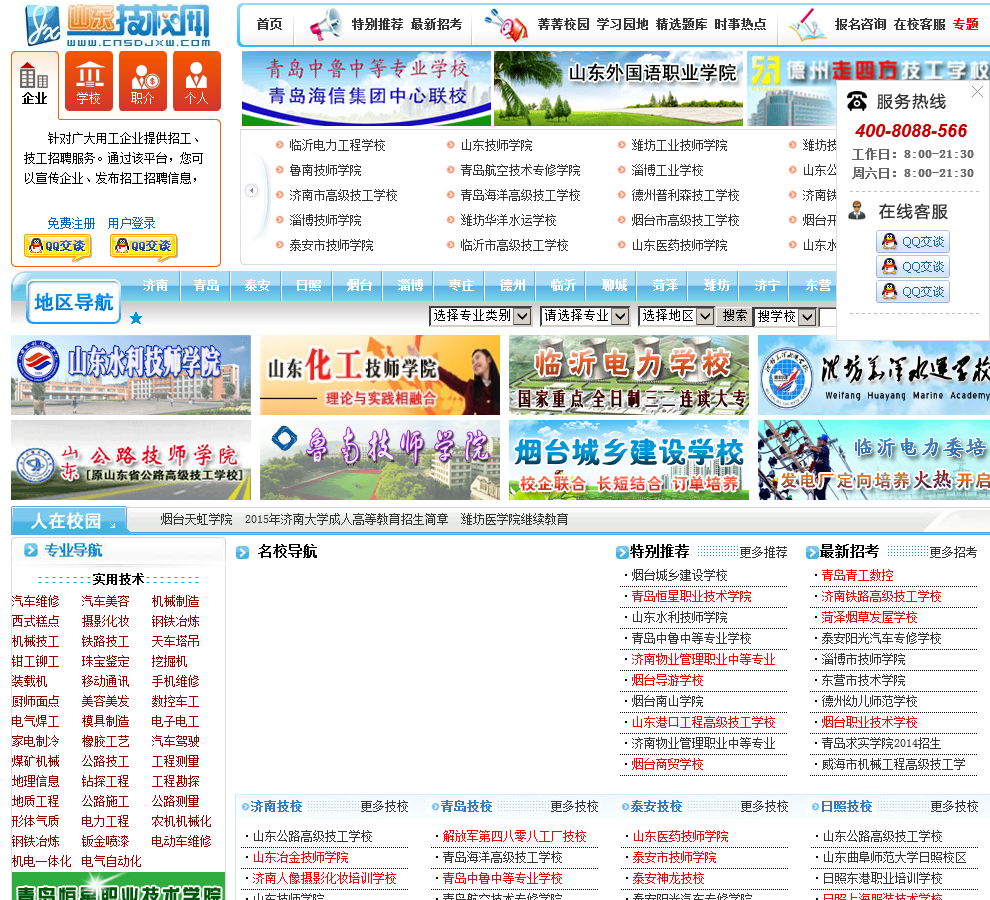Screen dimensions: 990x900
Task: Go to 首页 in top navigation
Action: tap(270, 25)
